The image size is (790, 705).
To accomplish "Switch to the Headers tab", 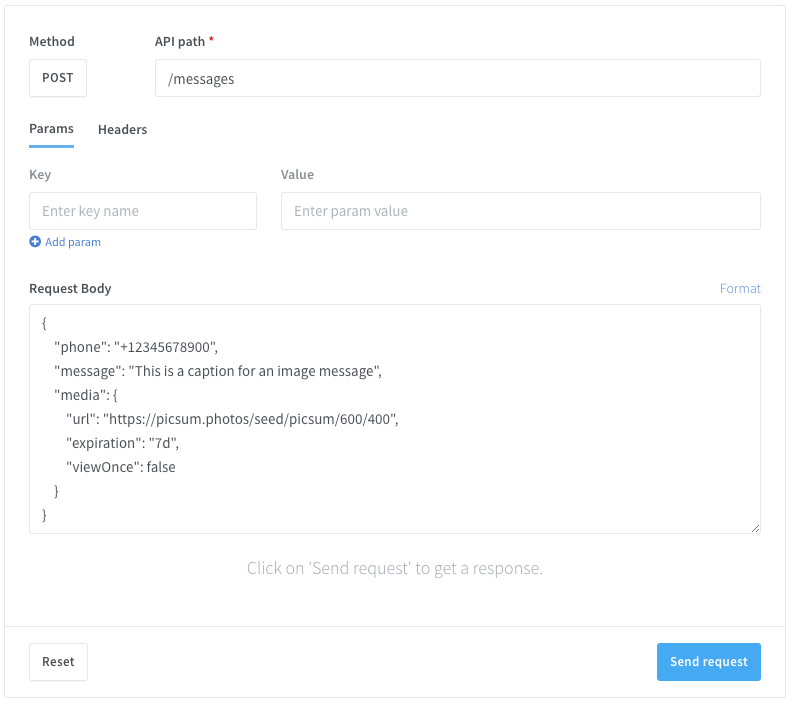I will tap(122, 129).
